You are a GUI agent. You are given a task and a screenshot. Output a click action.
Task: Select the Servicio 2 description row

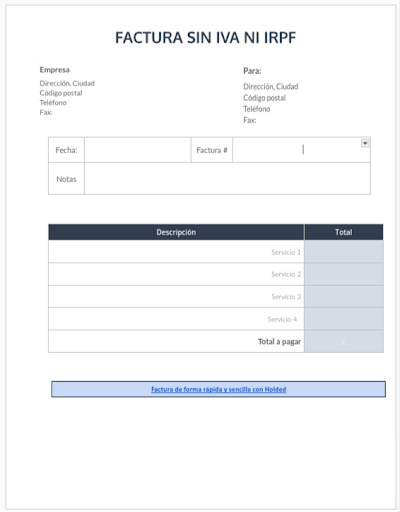(176, 274)
